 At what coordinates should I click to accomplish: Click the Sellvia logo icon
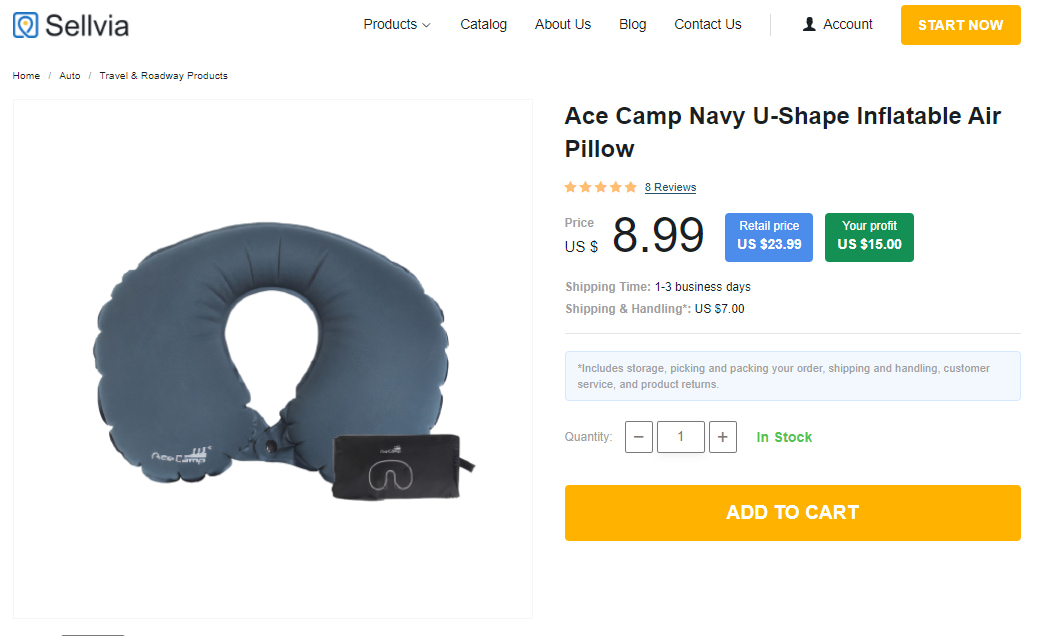(26, 25)
